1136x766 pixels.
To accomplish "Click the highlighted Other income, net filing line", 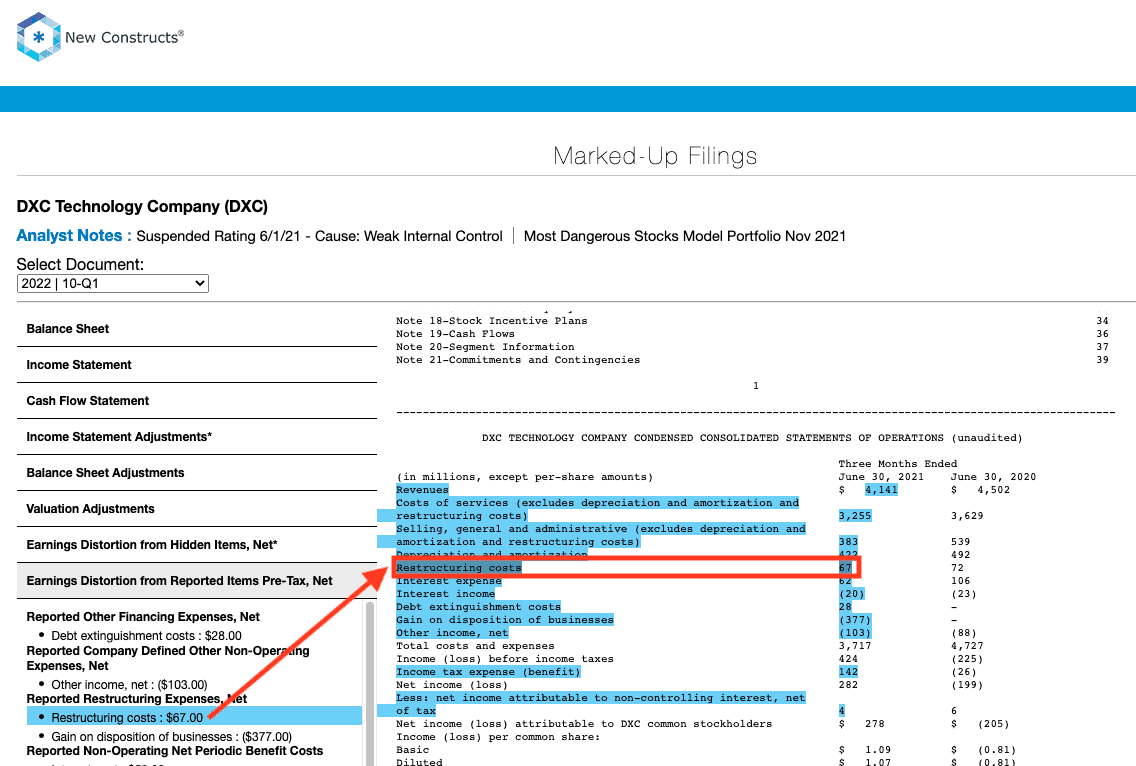I will click(x=452, y=633).
